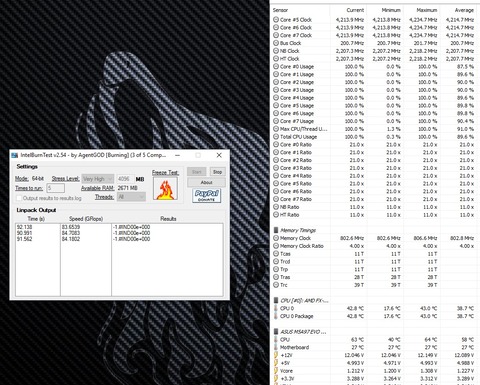
Task: Click the PayPal Donate button
Action: [206, 196]
